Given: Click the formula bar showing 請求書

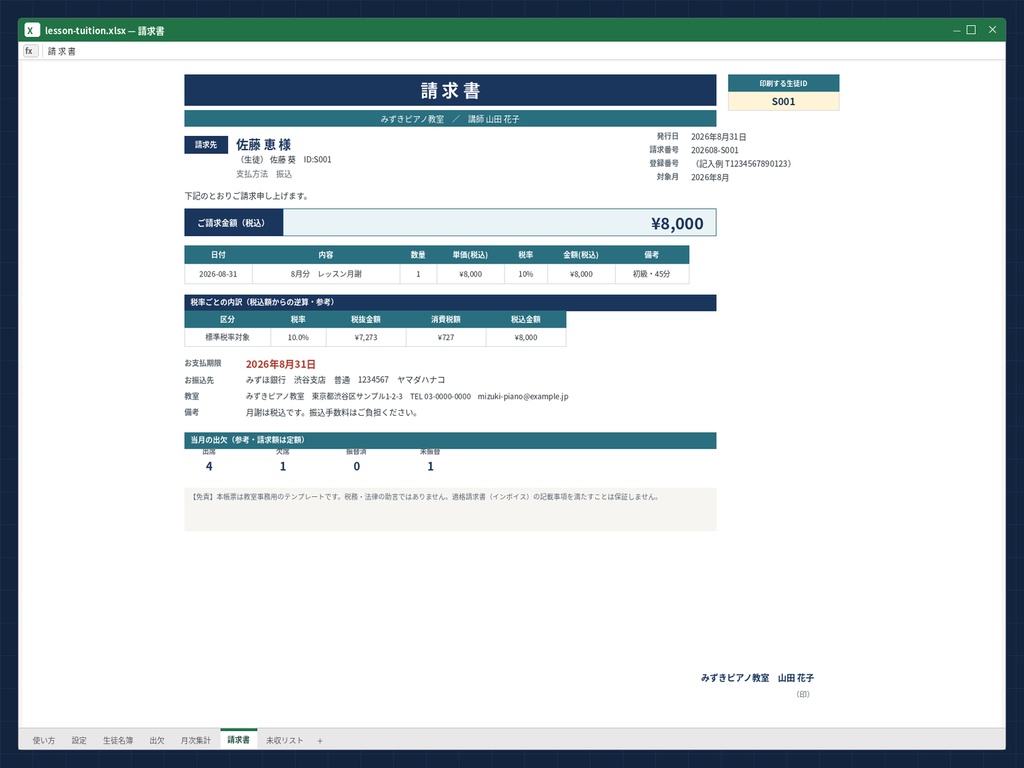Looking at the screenshot, I should click(x=522, y=51).
